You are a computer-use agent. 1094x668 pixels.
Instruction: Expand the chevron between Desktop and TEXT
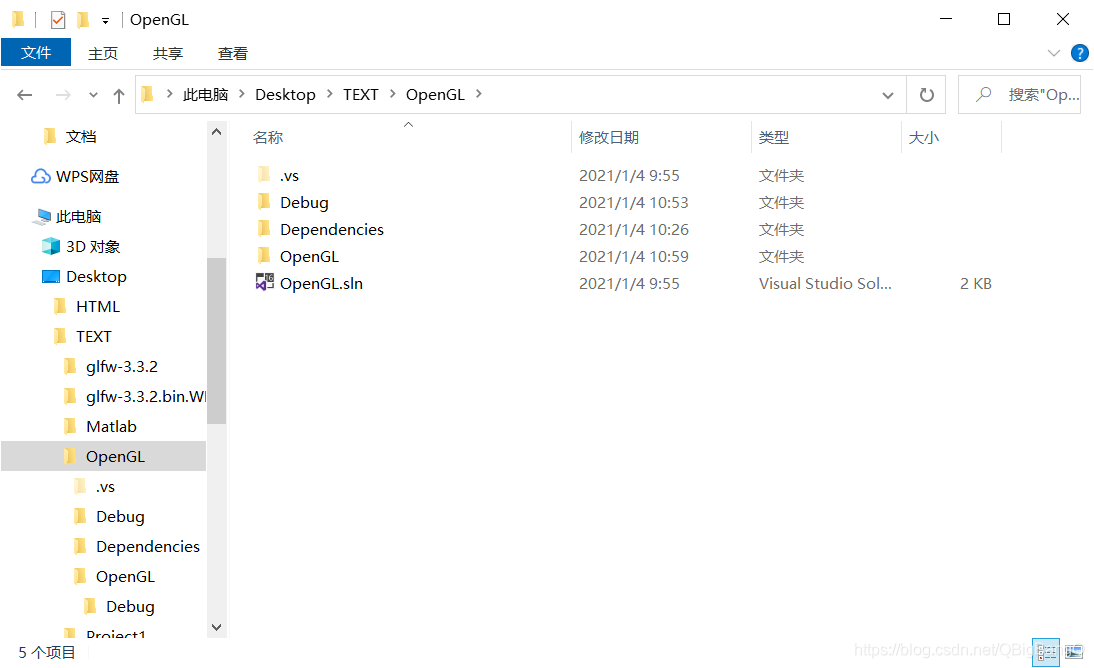329,94
